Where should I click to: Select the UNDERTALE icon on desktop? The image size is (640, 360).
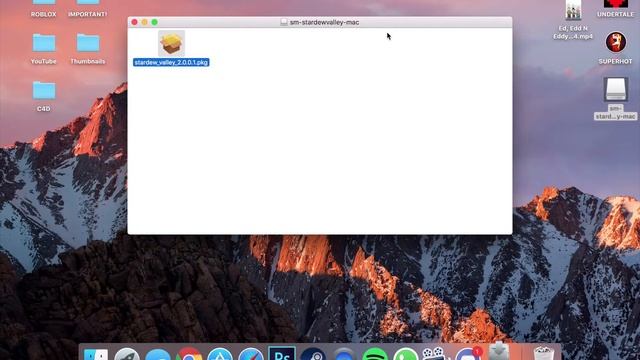[616, 4]
